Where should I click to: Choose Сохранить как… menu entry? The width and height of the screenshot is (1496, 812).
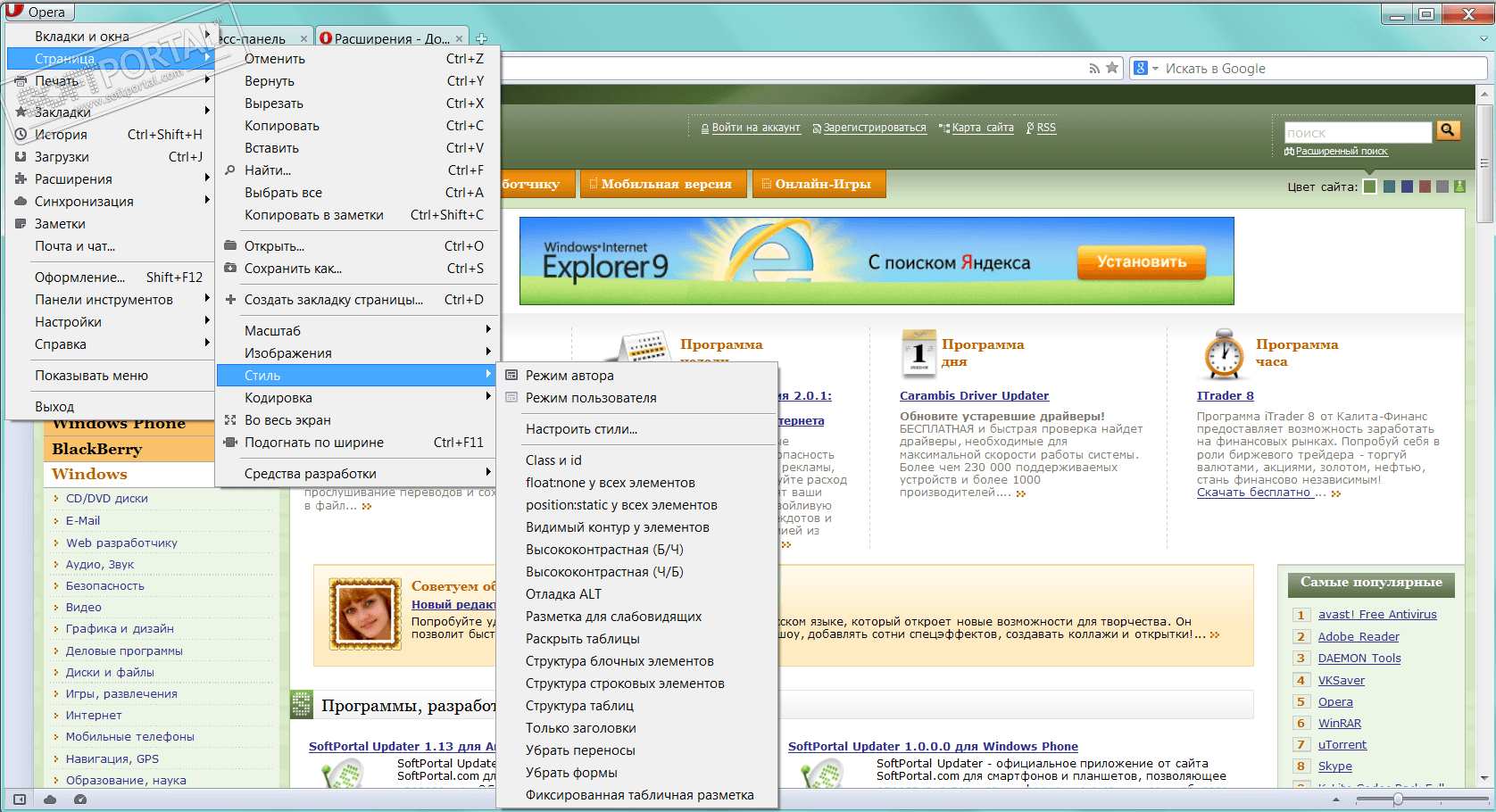[x=357, y=269]
